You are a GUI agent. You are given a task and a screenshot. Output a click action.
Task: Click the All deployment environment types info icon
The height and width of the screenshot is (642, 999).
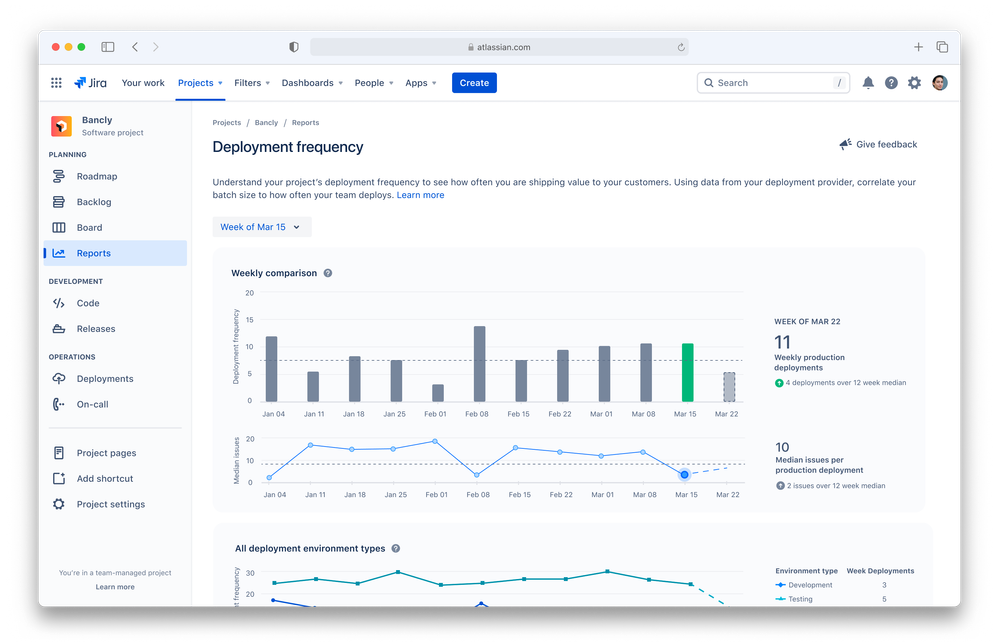point(396,549)
